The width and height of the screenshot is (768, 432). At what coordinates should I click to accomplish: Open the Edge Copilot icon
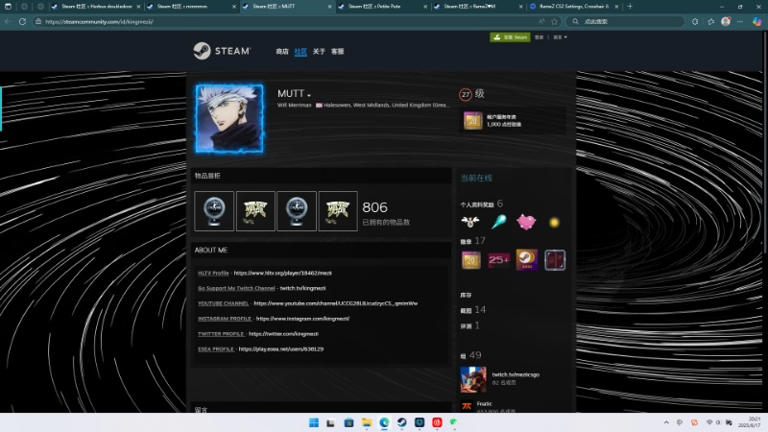click(757, 22)
